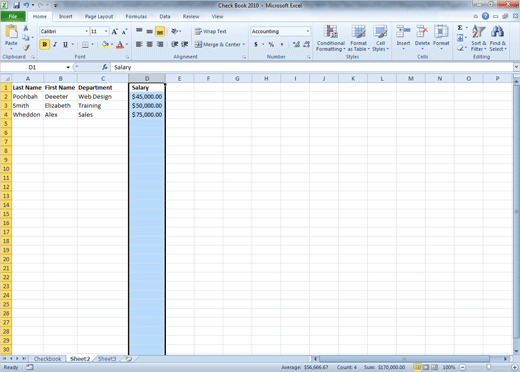
Task: Expand Merge & Center dropdown arrow
Action: point(244,44)
